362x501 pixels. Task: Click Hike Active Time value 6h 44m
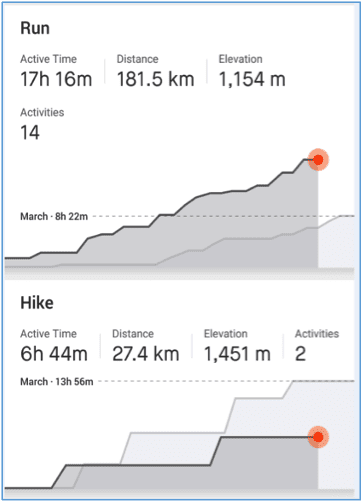[54, 354]
